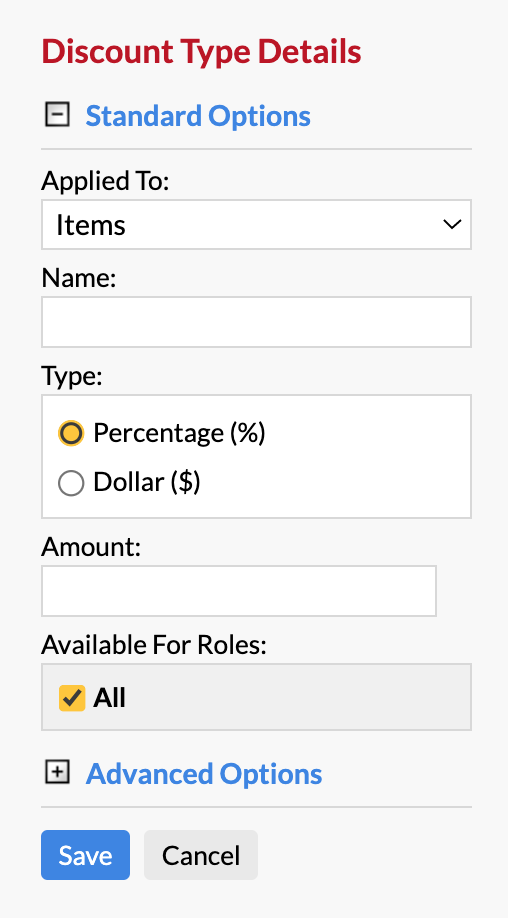Click the Discount Type Details title
This screenshot has width=508, height=918.
point(201,52)
